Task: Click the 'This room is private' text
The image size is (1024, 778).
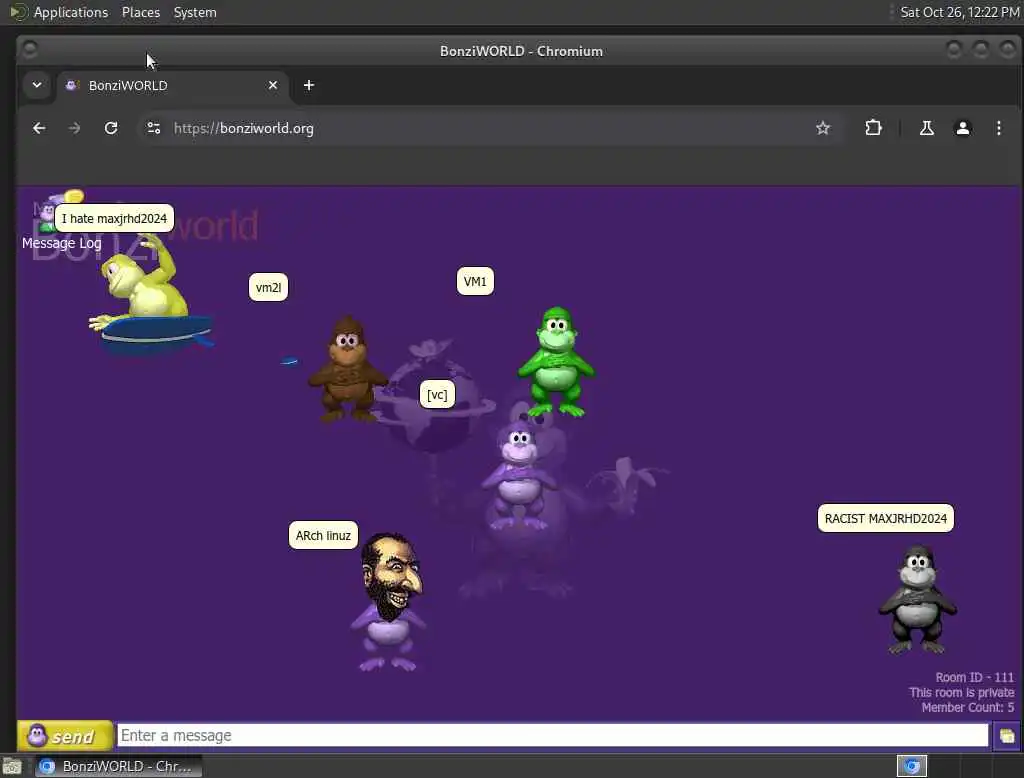Action: pos(961,692)
